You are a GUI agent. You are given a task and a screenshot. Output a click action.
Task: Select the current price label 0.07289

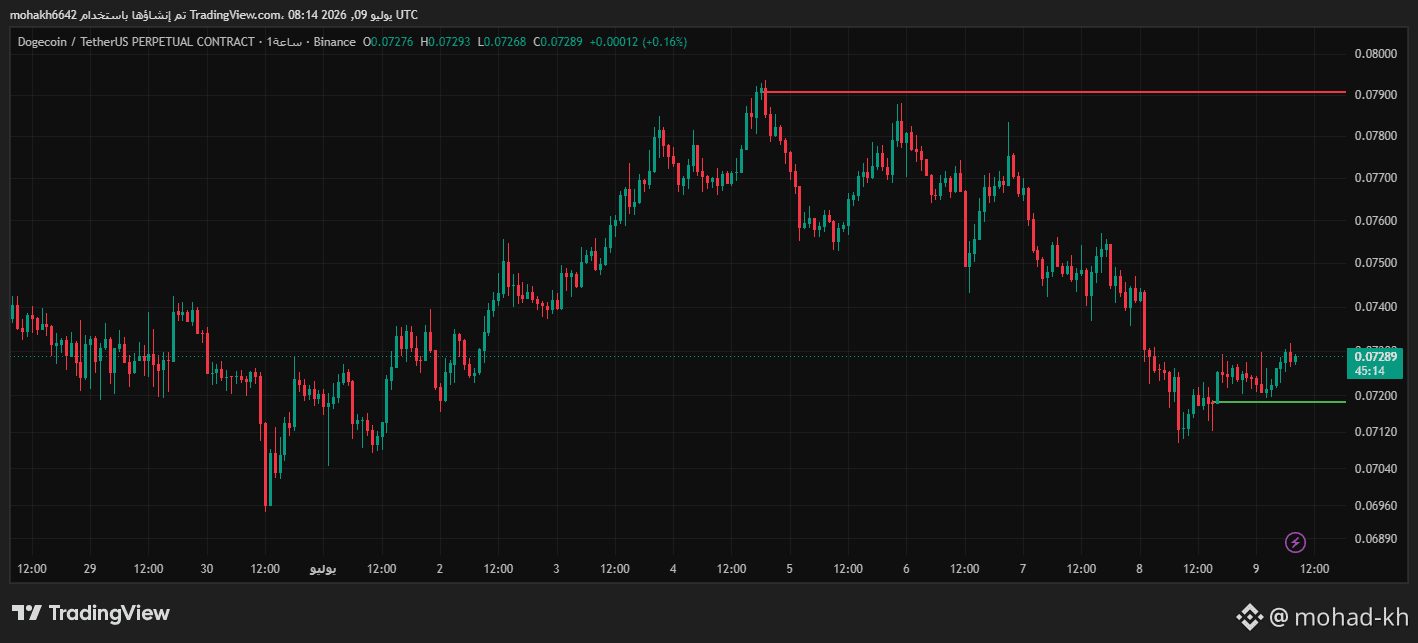click(1376, 356)
